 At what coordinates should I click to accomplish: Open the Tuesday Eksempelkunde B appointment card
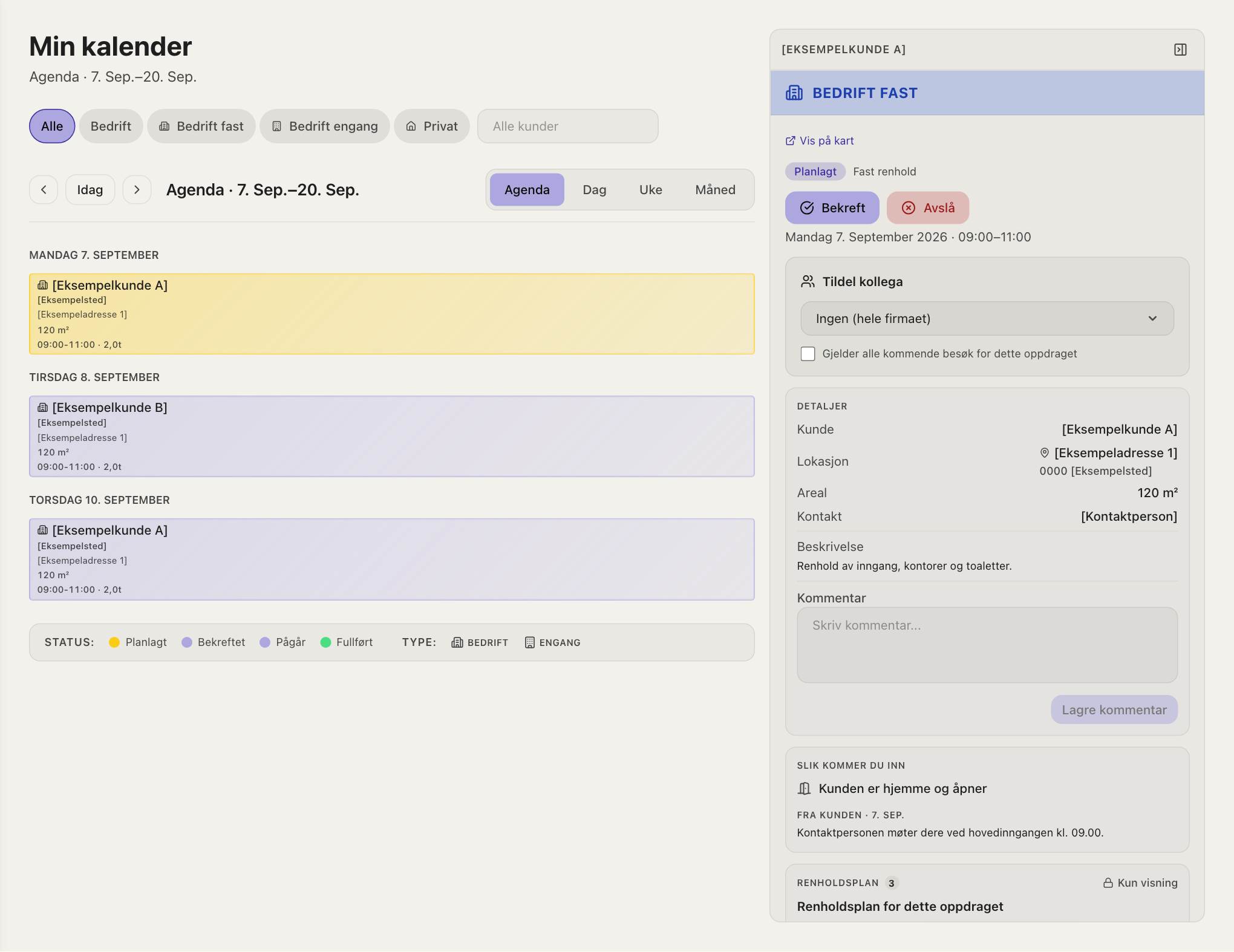(x=392, y=437)
